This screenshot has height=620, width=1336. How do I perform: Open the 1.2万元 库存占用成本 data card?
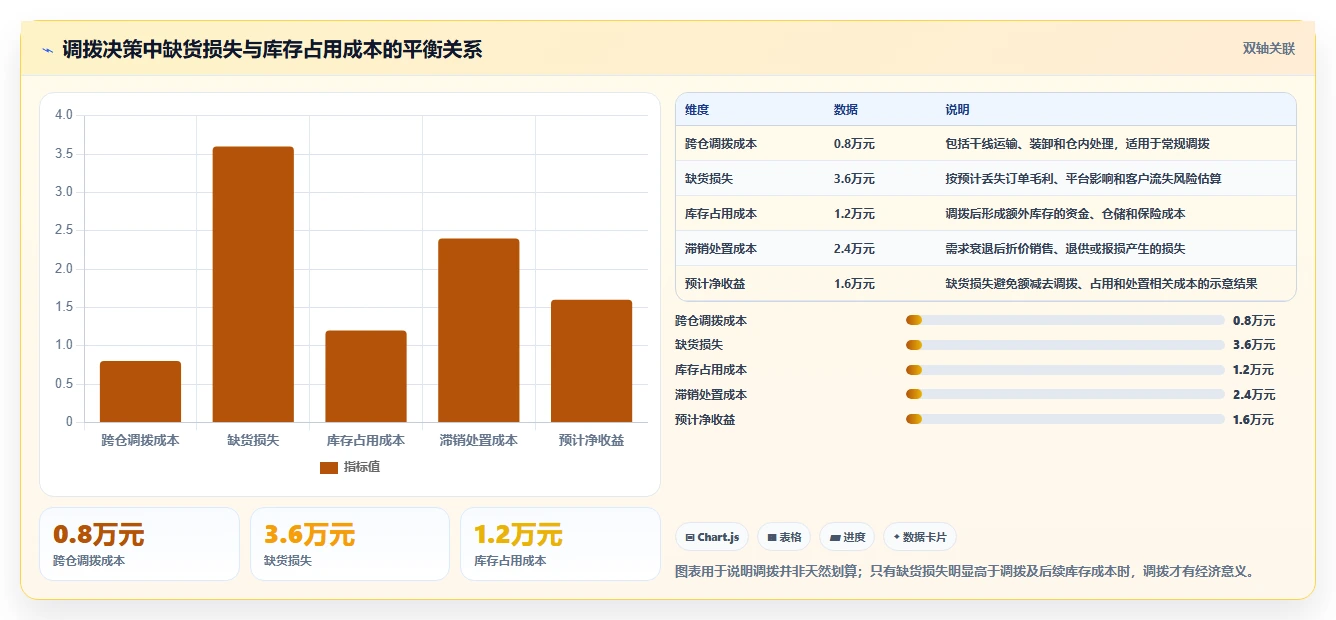[x=560, y=544]
